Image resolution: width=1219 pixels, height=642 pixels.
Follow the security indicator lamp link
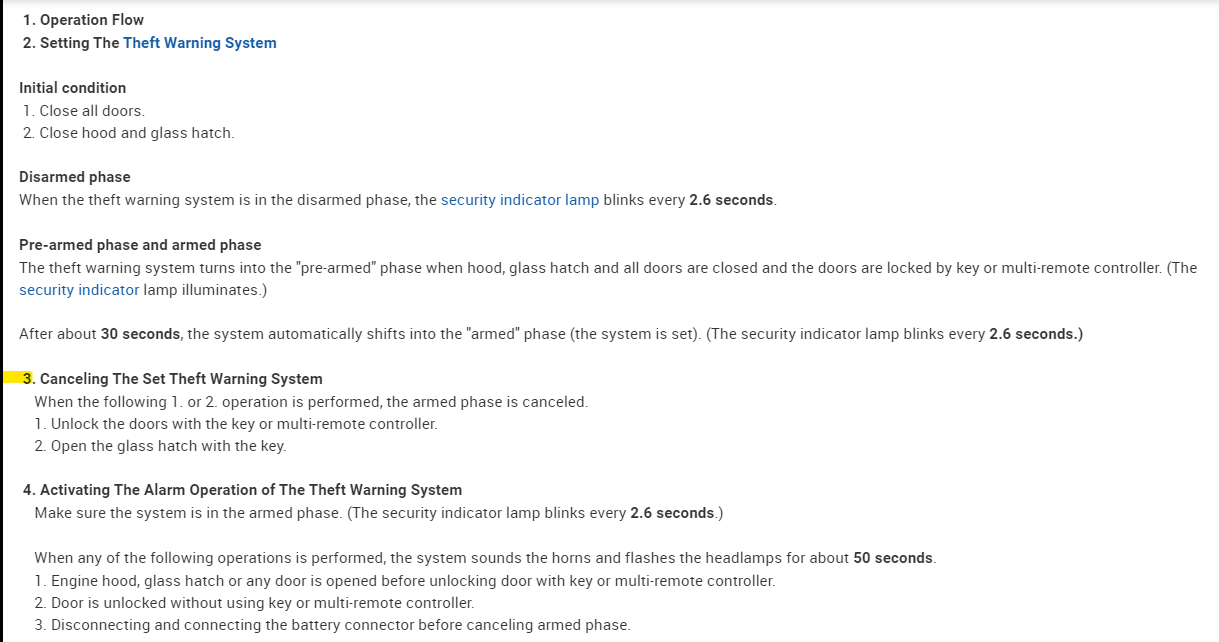coord(519,200)
